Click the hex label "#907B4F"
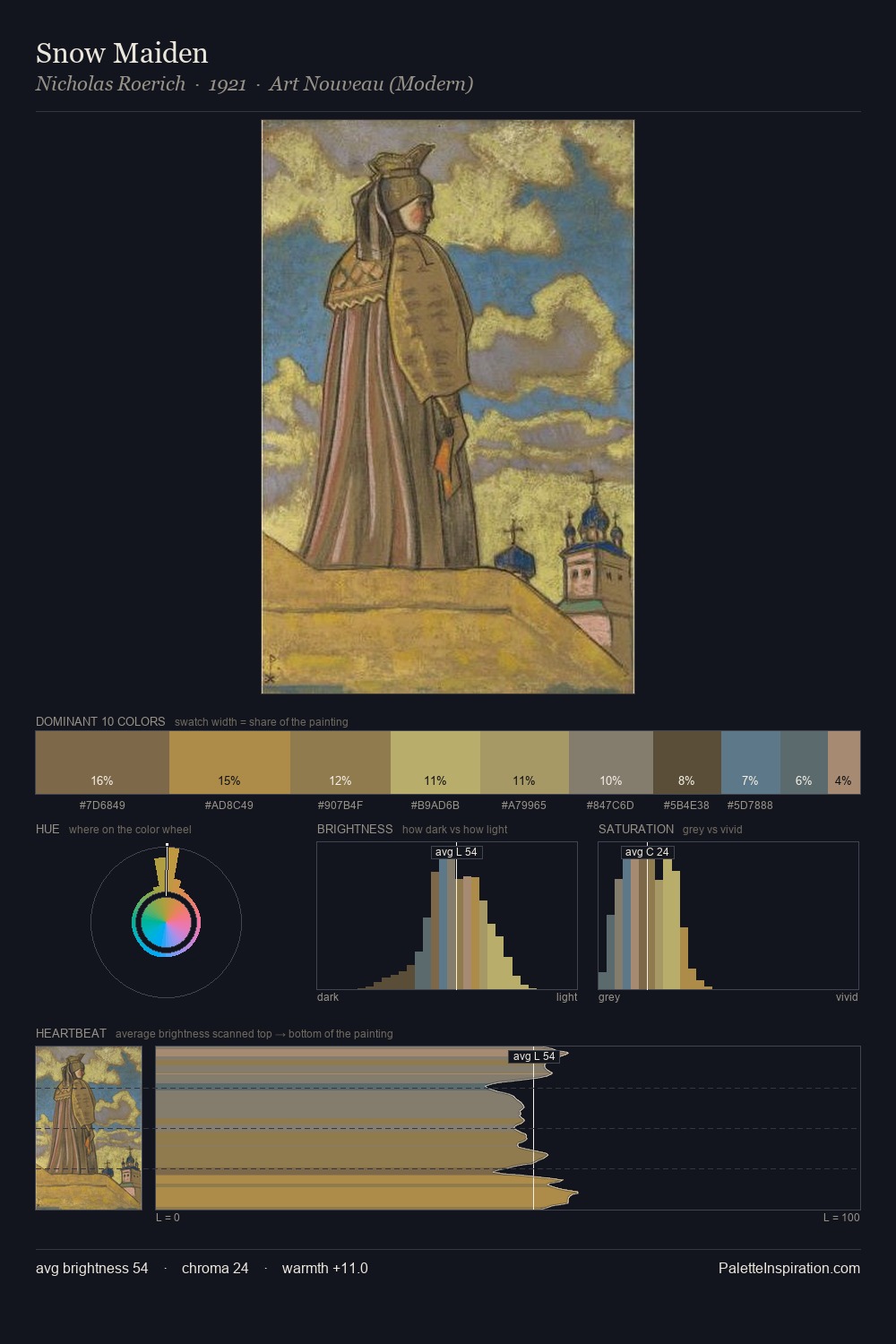 coord(340,805)
